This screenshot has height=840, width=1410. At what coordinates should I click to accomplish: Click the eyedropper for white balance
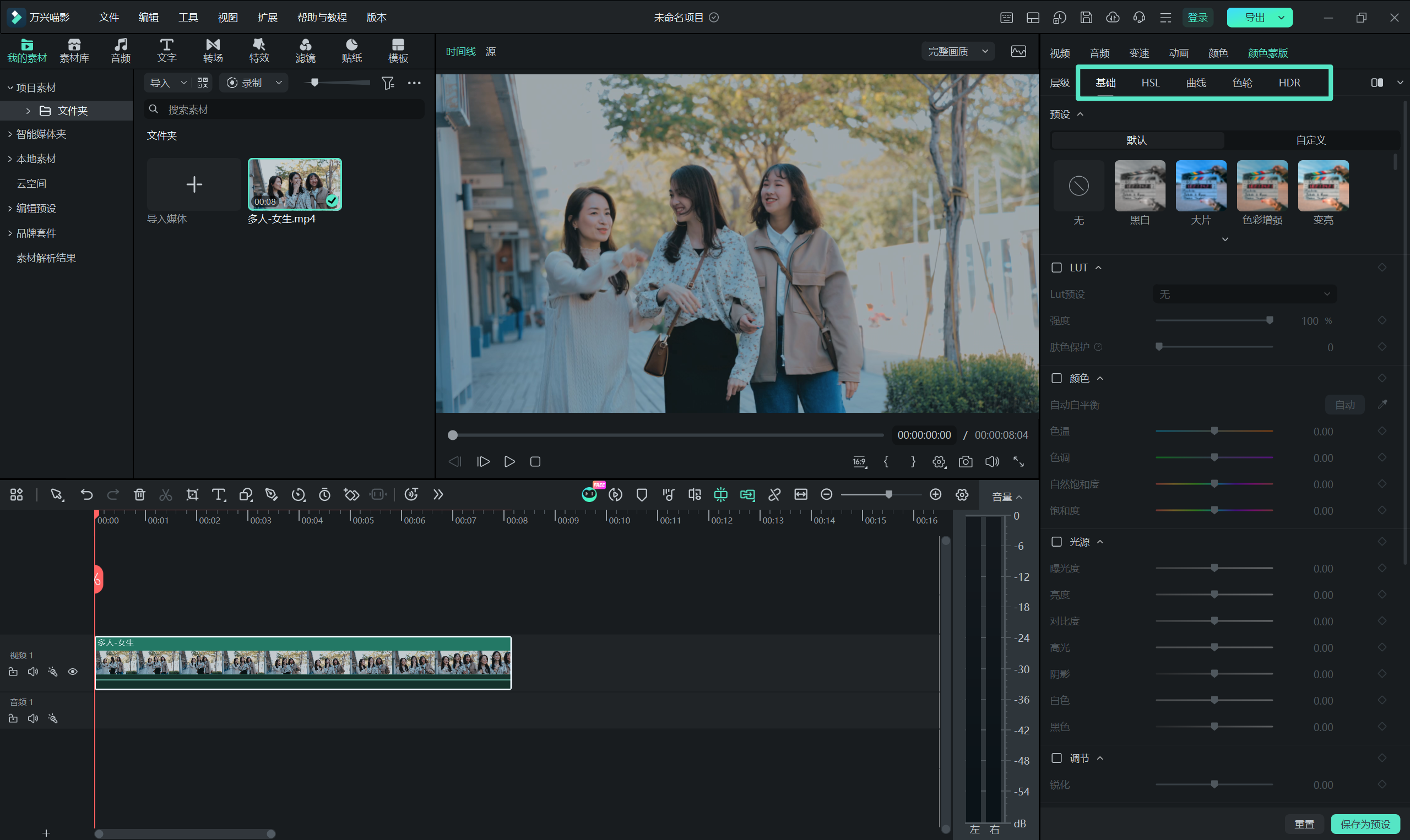click(1382, 404)
